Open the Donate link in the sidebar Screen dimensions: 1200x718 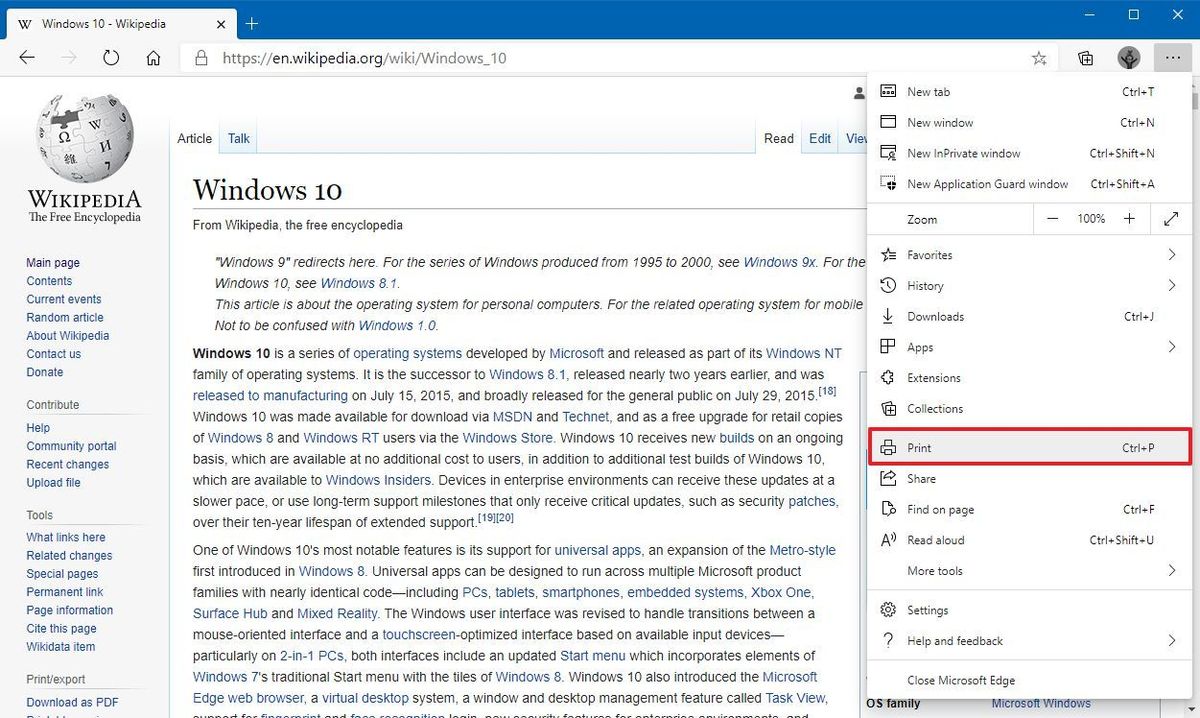pyautogui.click(x=45, y=371)
